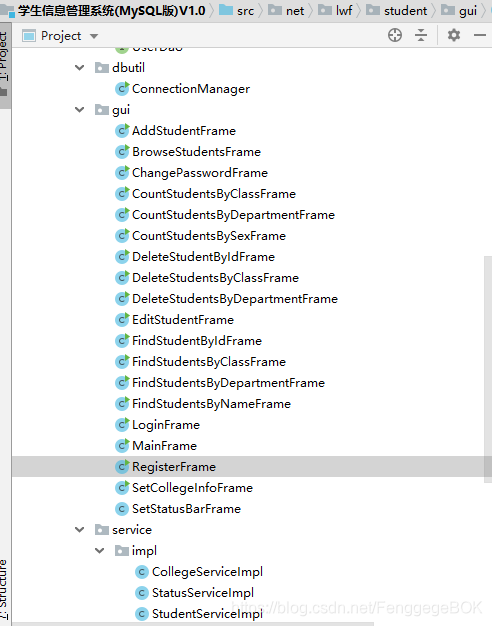Click the SetStatusBarFrame class icon
Screen dimensions: 492x626
[x=122, y=509]
